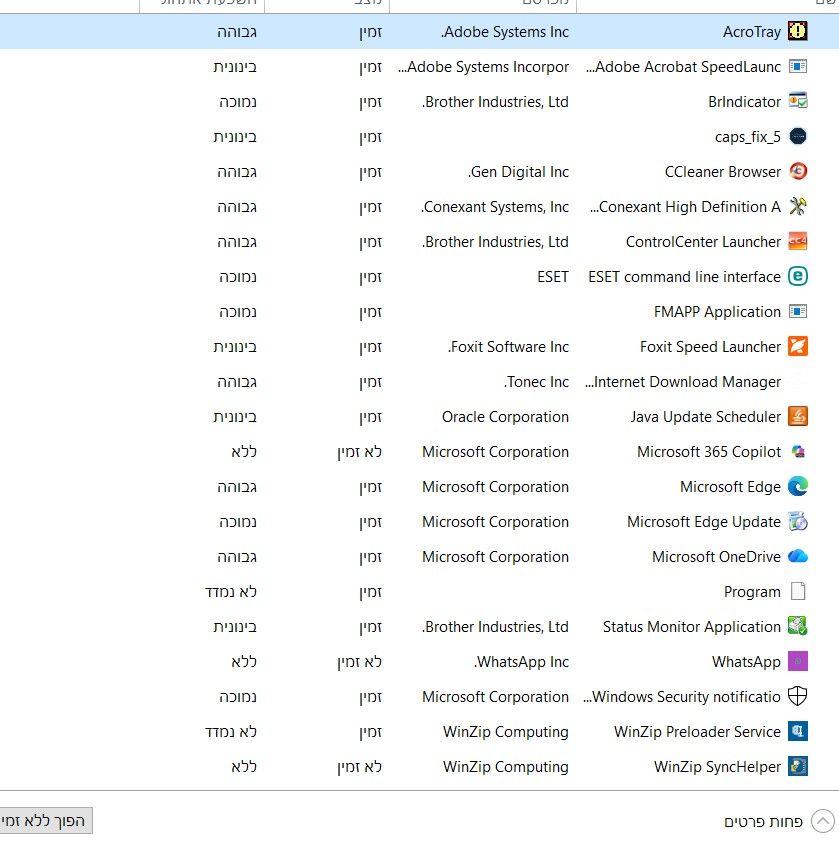Select the caps_fix_5 round icon

tap(797, 136)
